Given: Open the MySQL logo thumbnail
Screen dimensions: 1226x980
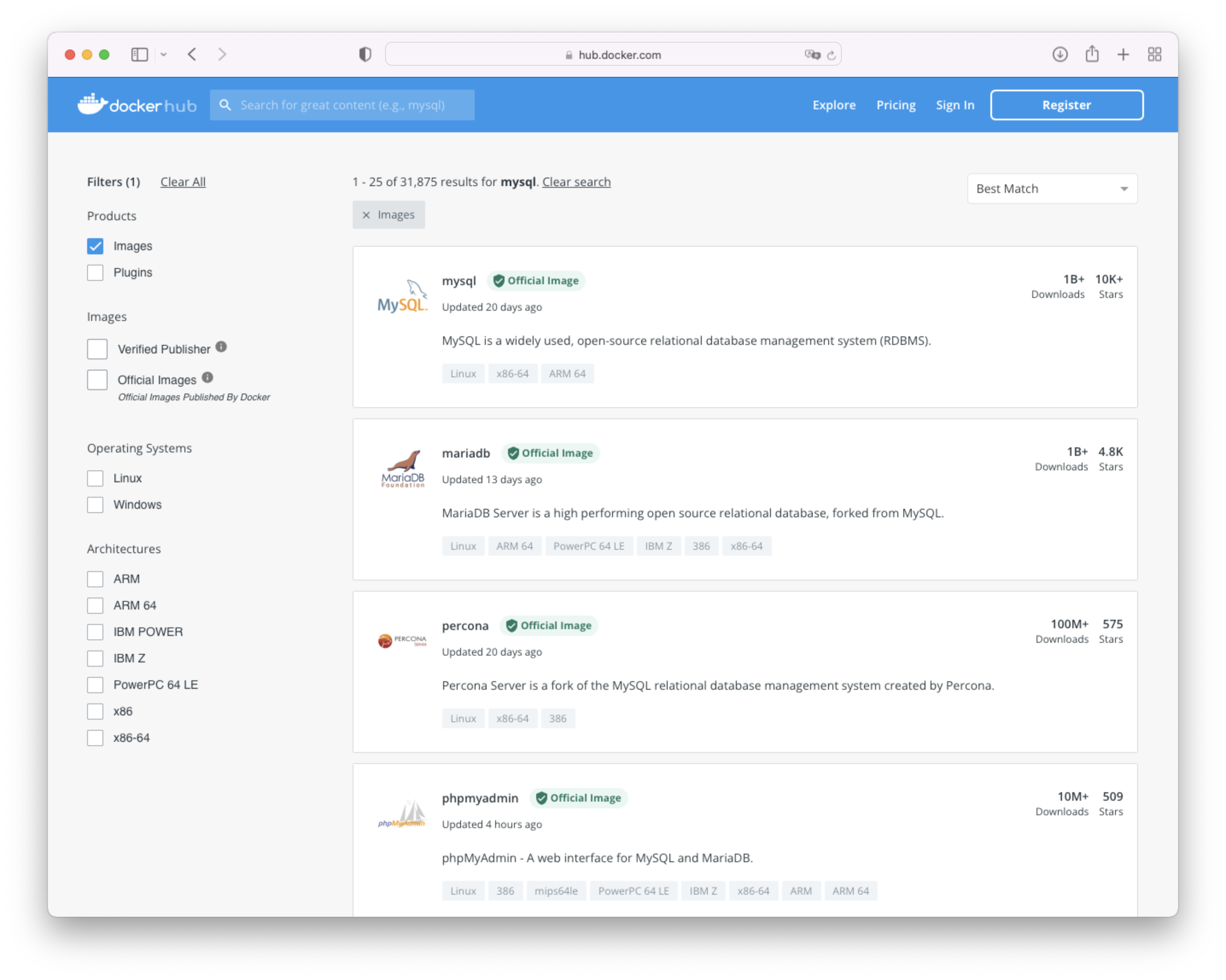Looking at the screenshot, I should (402, 296).
